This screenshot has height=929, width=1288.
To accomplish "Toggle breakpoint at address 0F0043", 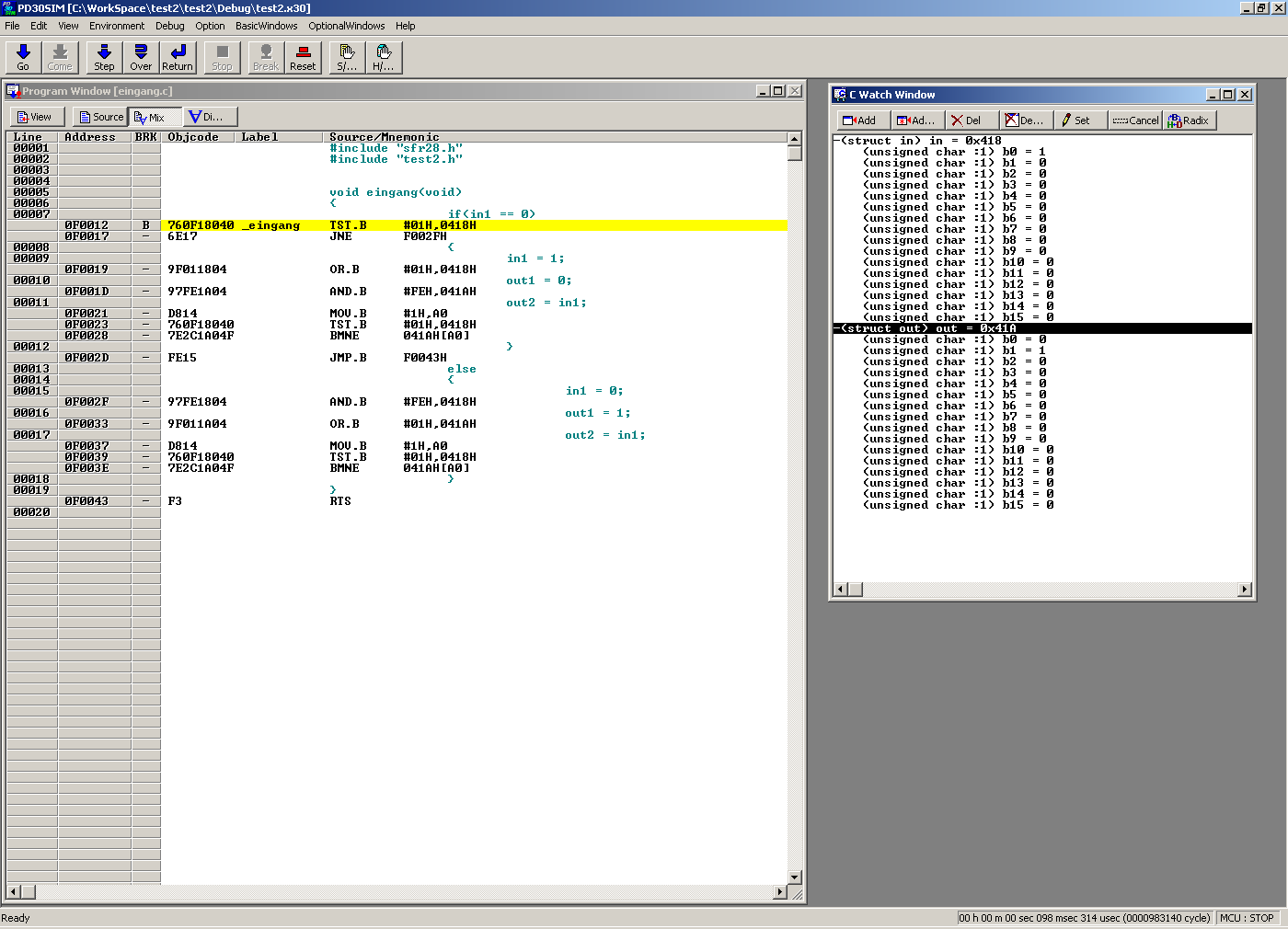I will (x=145, y=501).
